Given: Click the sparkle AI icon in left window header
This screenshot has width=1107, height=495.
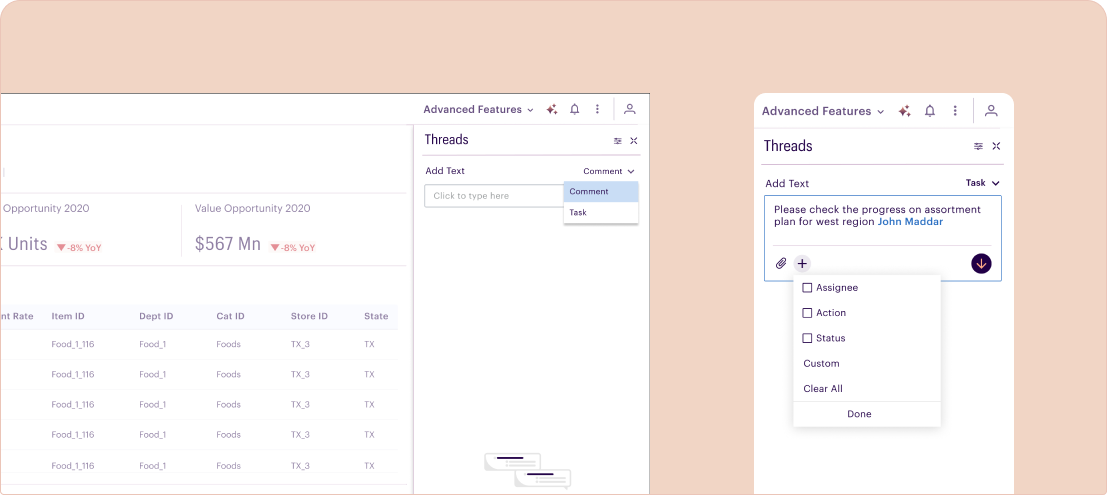Looking at the screenshot, I should tap(552, 109).
